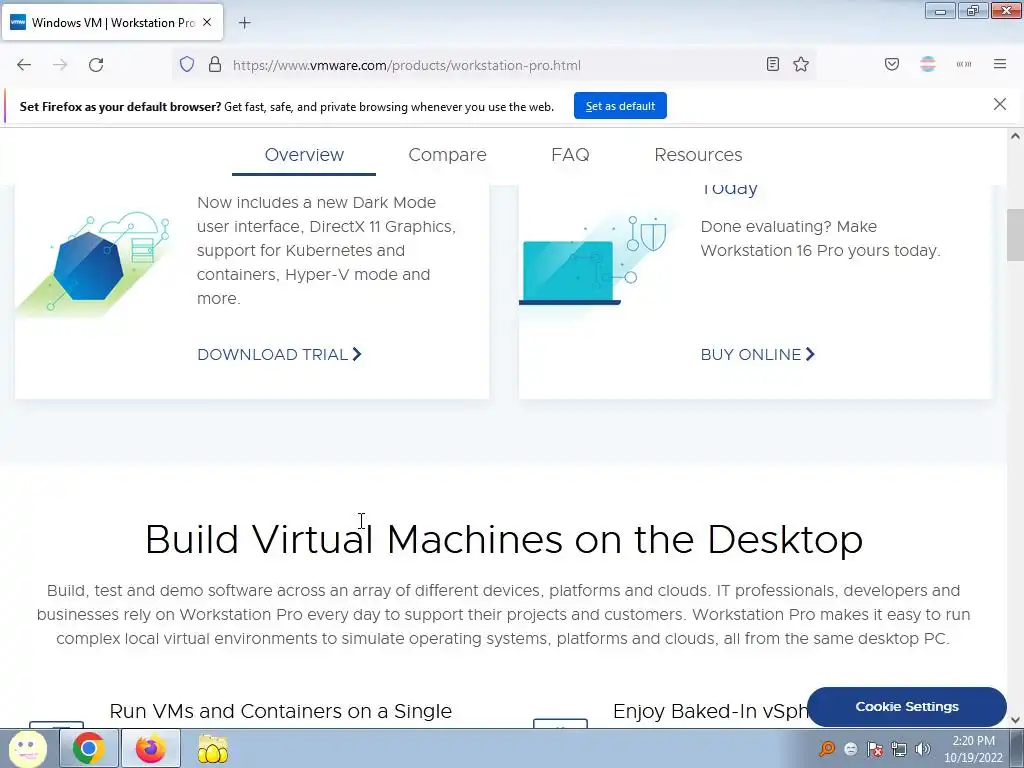The width and height of the screenshot is (1024, 768).
Task: Select the Windows VM Workstation Pro tab
Action: click(x=112, y=23)
